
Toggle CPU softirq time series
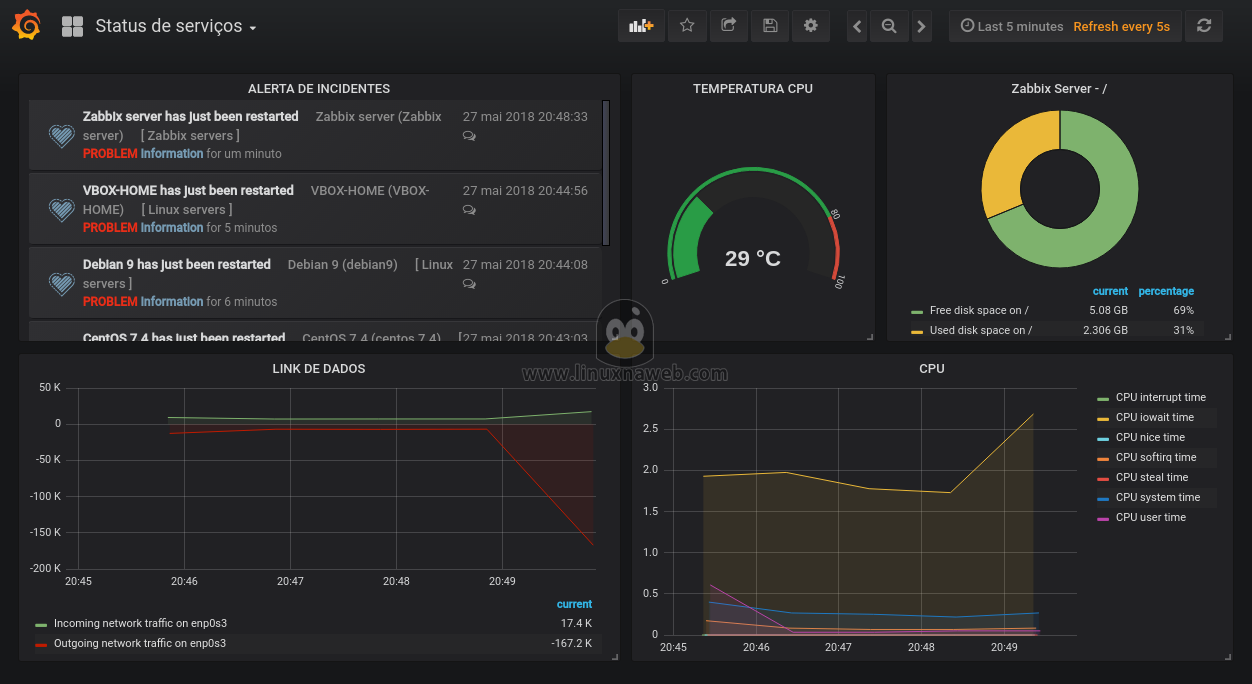(x=1156, y=458)
